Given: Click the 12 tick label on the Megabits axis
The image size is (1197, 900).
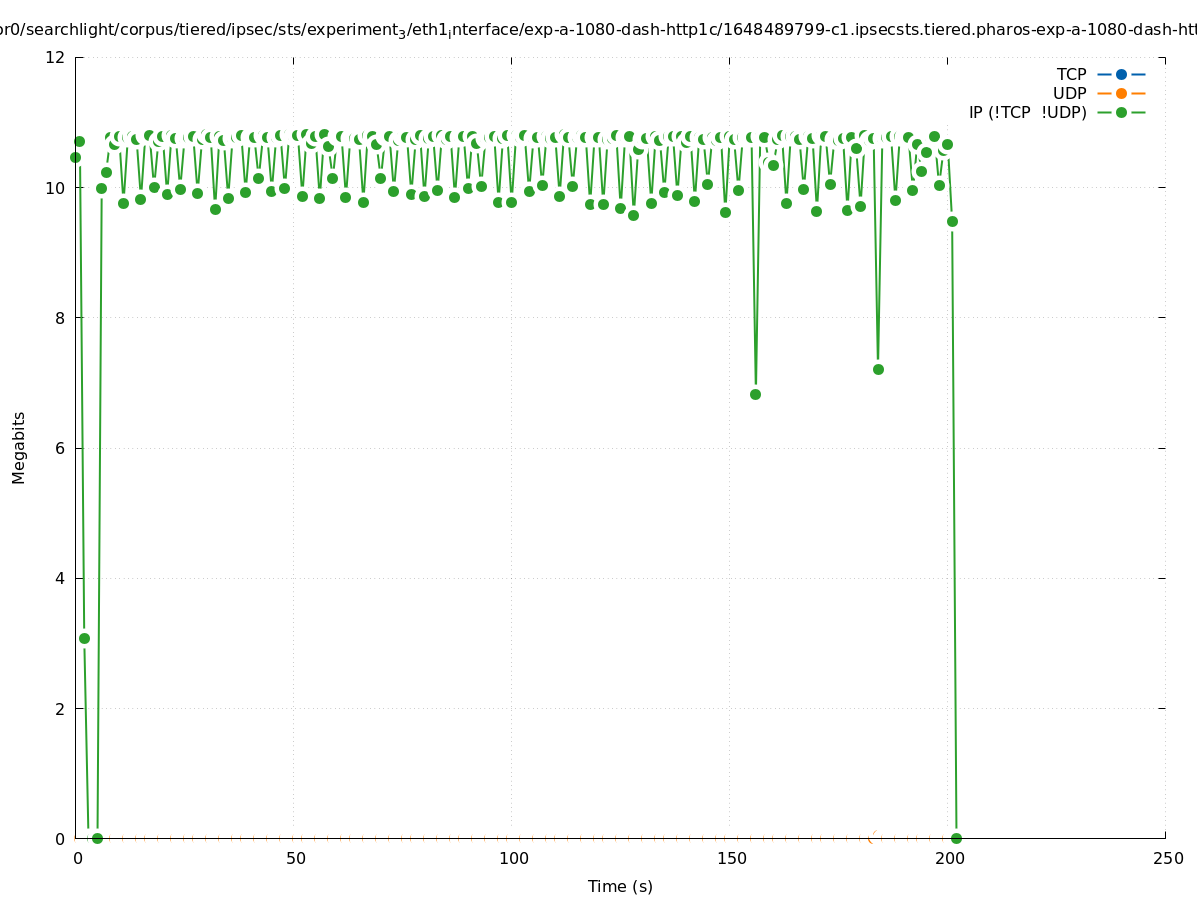Looking at the screenshot, I should pyautogui.click(x=56, y=57).
